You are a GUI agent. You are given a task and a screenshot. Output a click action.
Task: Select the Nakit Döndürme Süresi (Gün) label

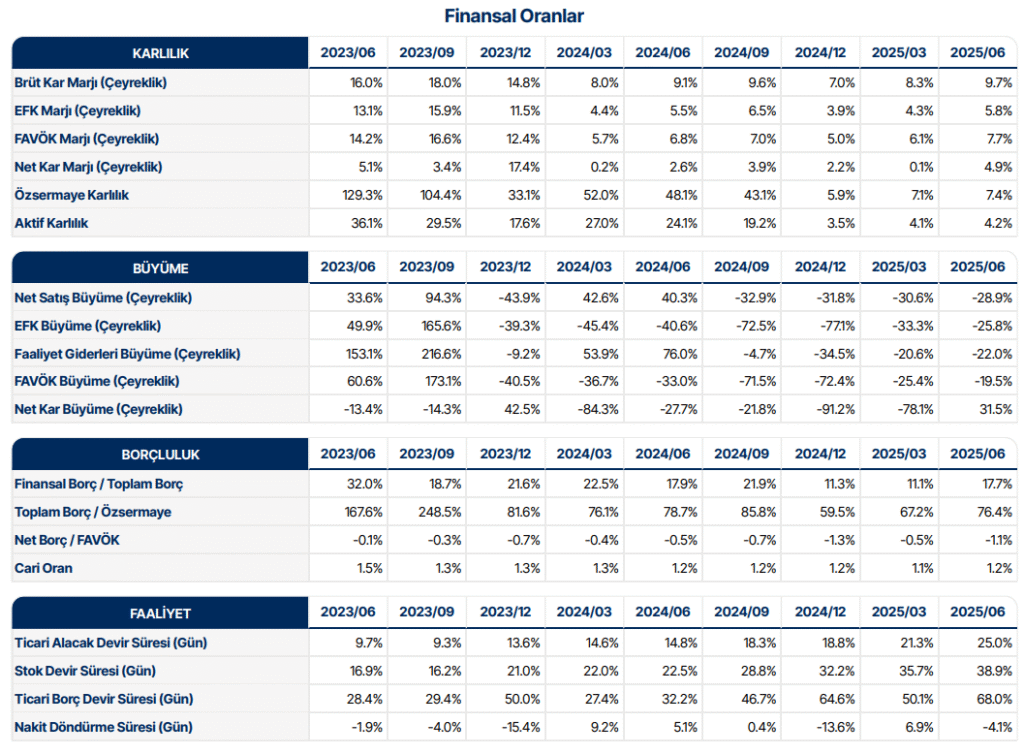[103, 727]
